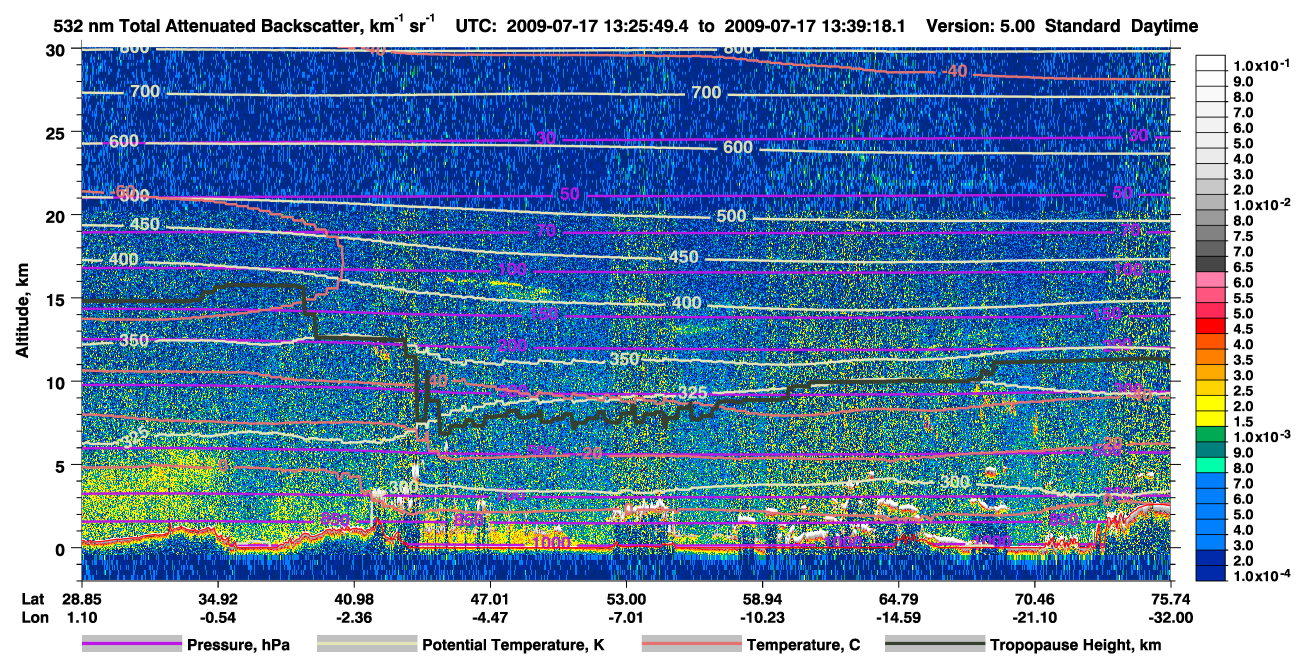The height and width of the screenshot is (667, 1300).
Task: Click the latitude value 58.94
Action: point(762,597)
